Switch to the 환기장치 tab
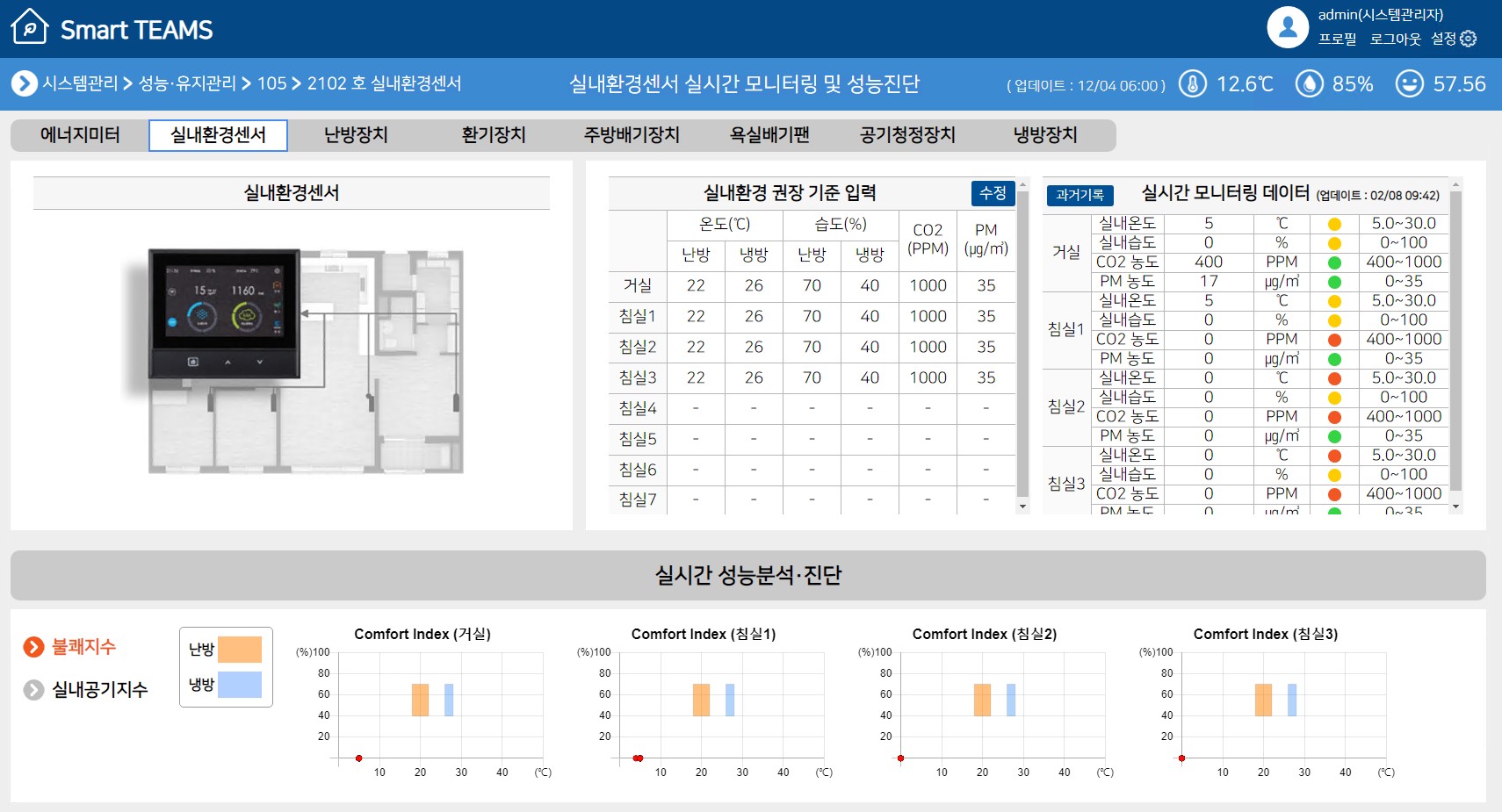This screenshot has height=812, width=1502. 494,135
